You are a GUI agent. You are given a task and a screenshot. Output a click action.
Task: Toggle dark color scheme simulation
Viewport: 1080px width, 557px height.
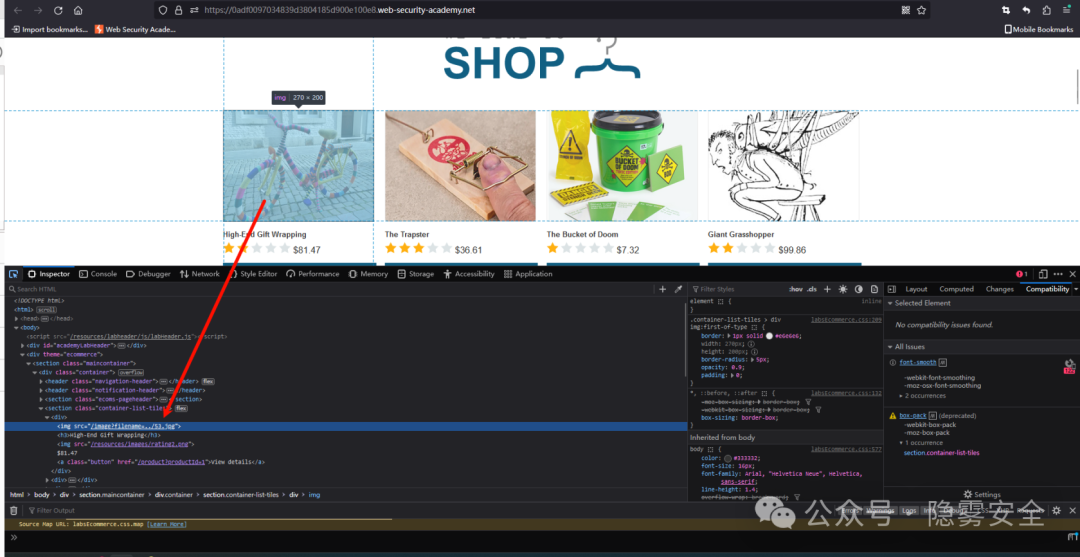pos(859,289)
